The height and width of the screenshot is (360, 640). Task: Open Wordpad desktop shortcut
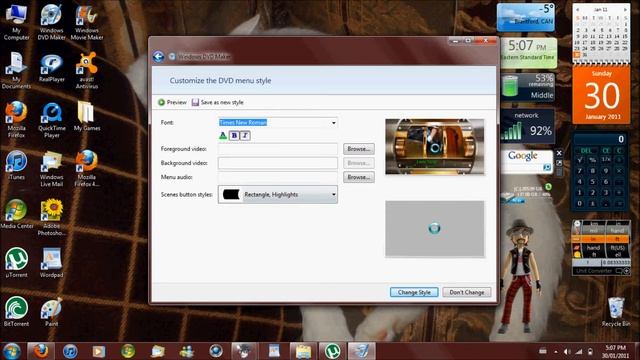pyautogui.click(x=51, y=263)
